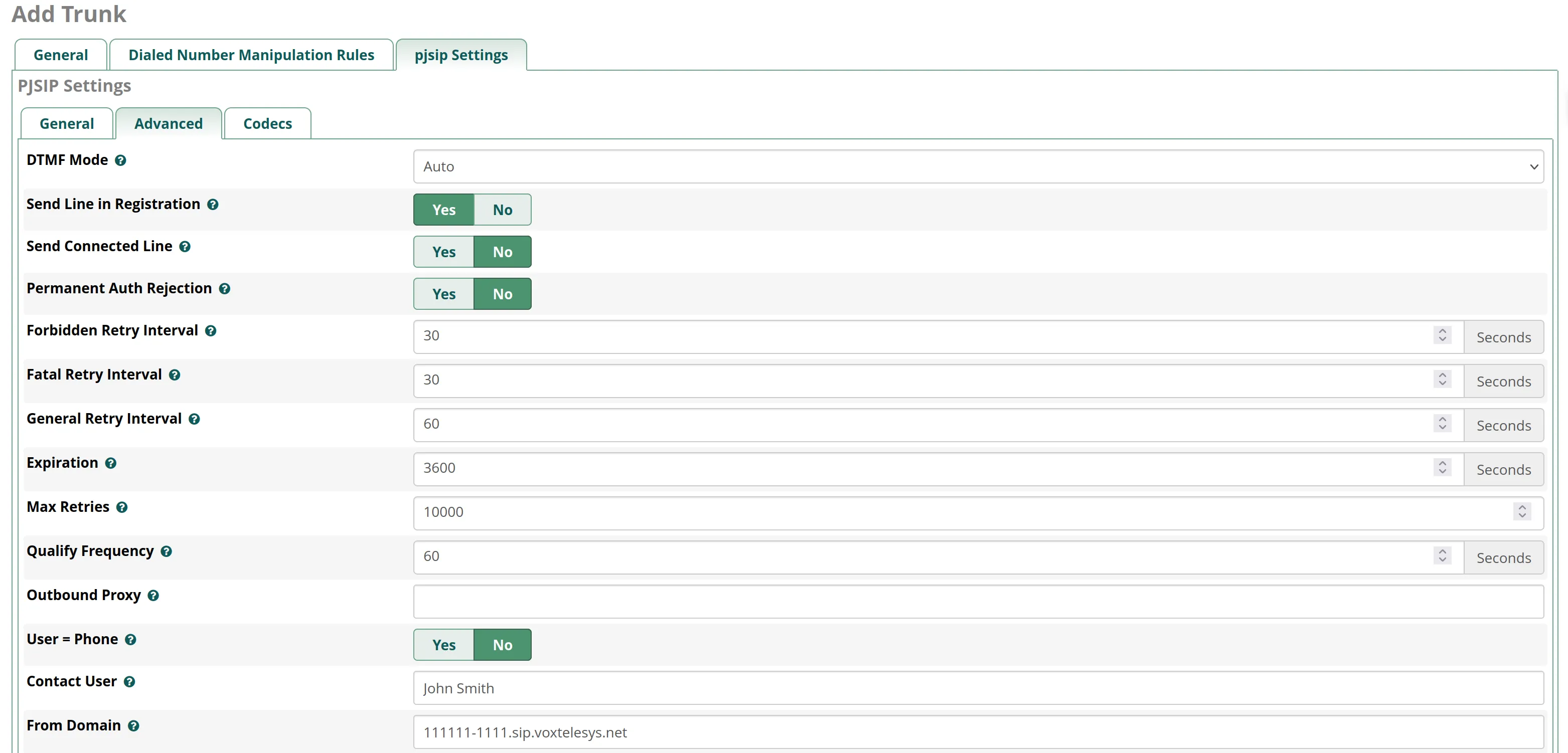Set User = Phone to Yes
This screenshot has width=1568, height=753.
[x=444, y=645]
